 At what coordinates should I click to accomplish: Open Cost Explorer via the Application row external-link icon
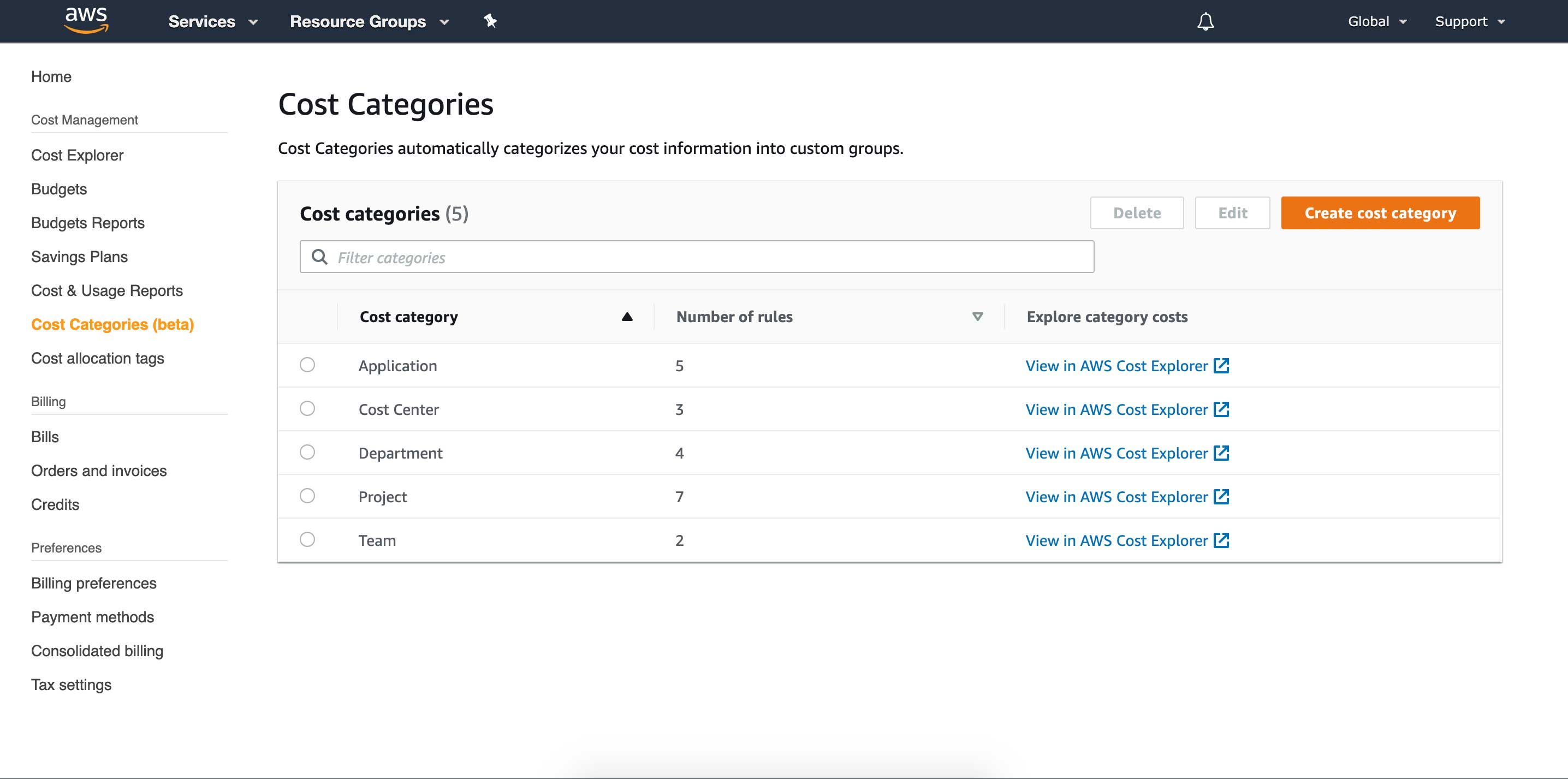tap(1222, 365)
